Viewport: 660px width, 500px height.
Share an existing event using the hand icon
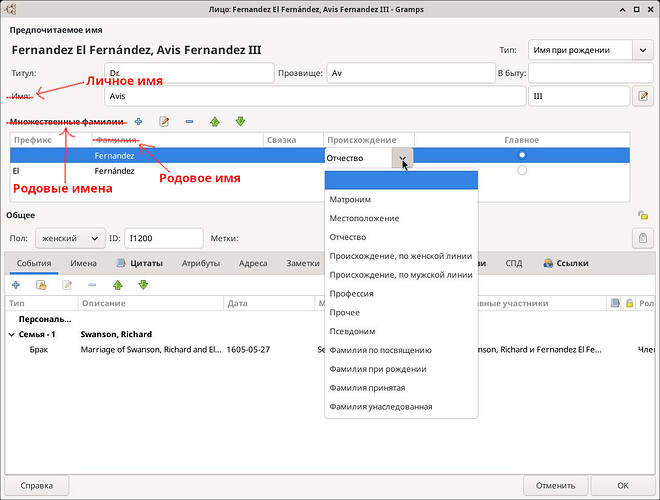[41, 285]
